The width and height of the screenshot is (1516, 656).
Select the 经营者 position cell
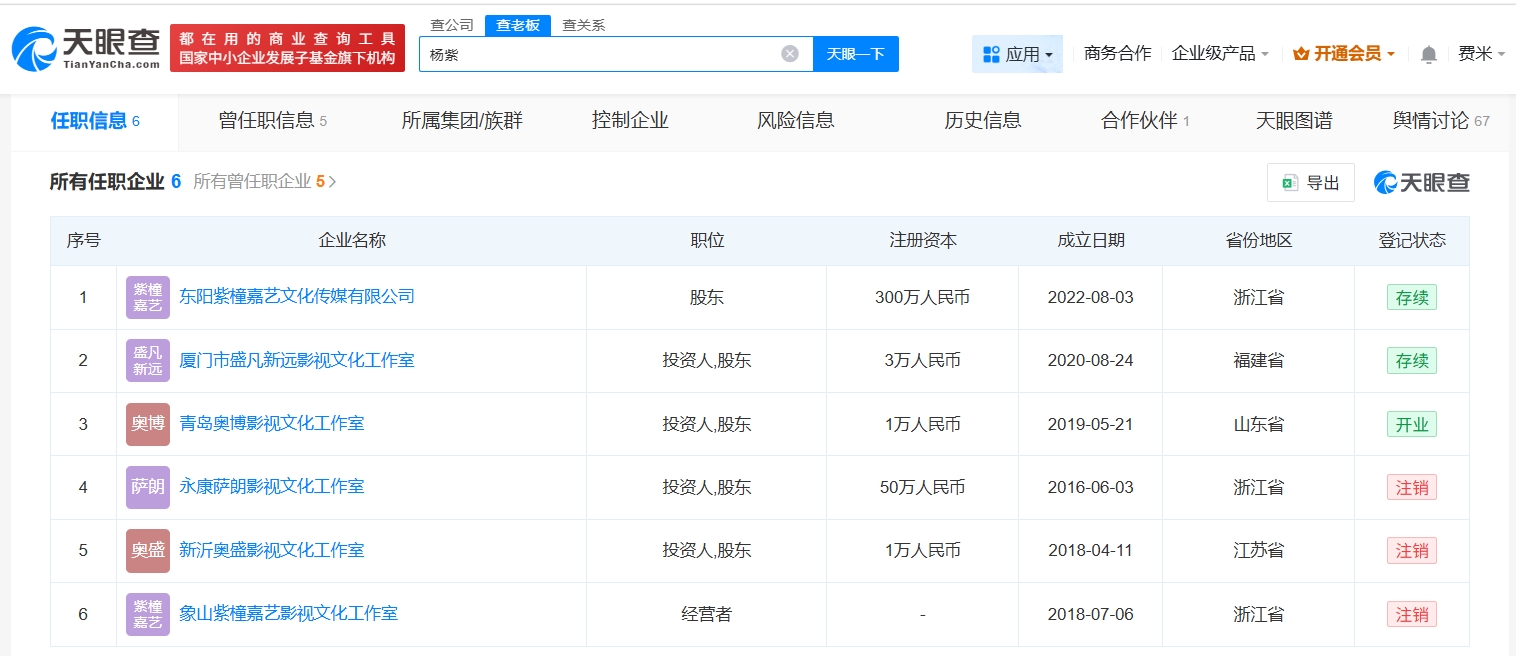[706, 614]
